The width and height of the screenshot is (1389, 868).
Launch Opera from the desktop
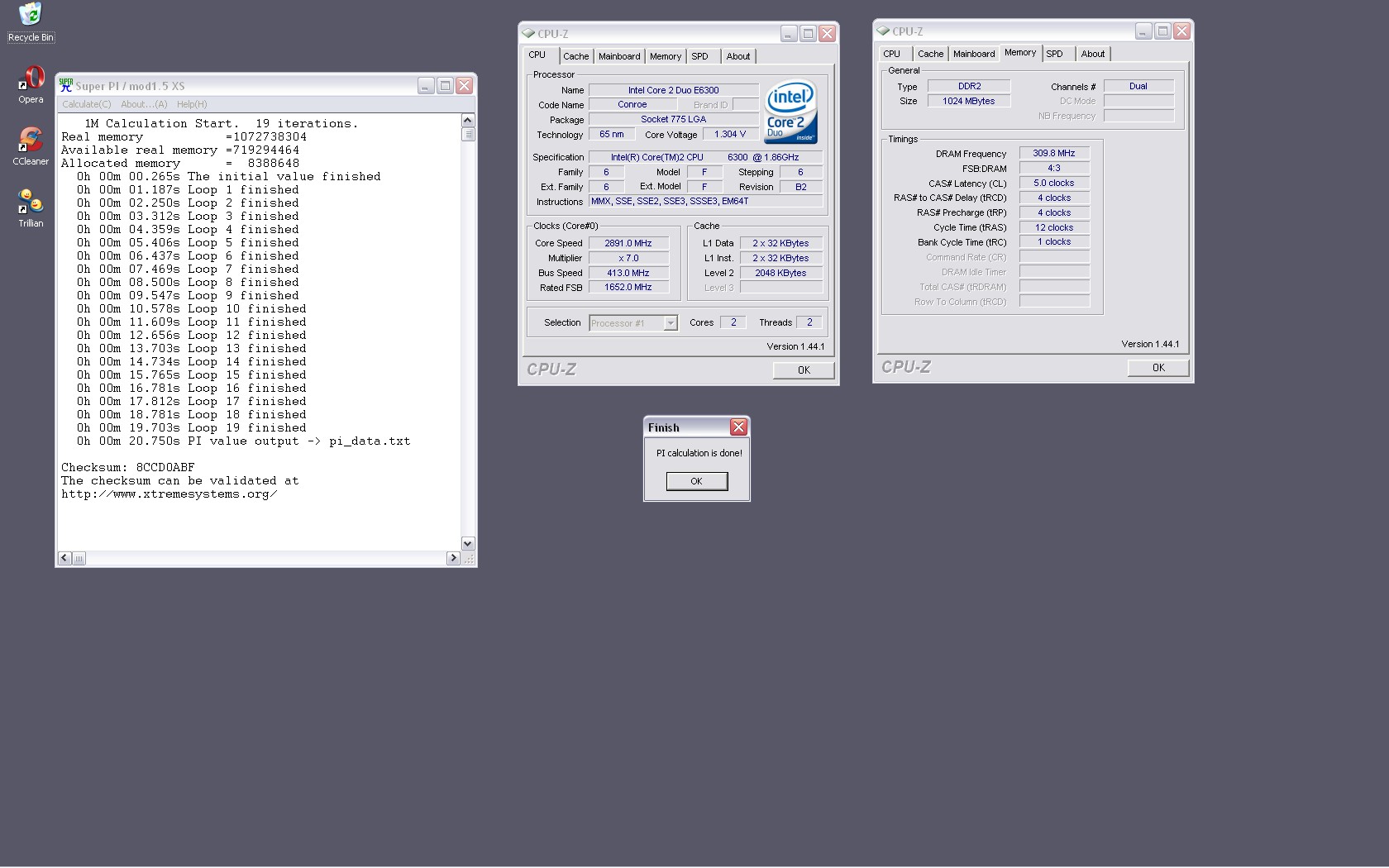click(x=31, y=84)
